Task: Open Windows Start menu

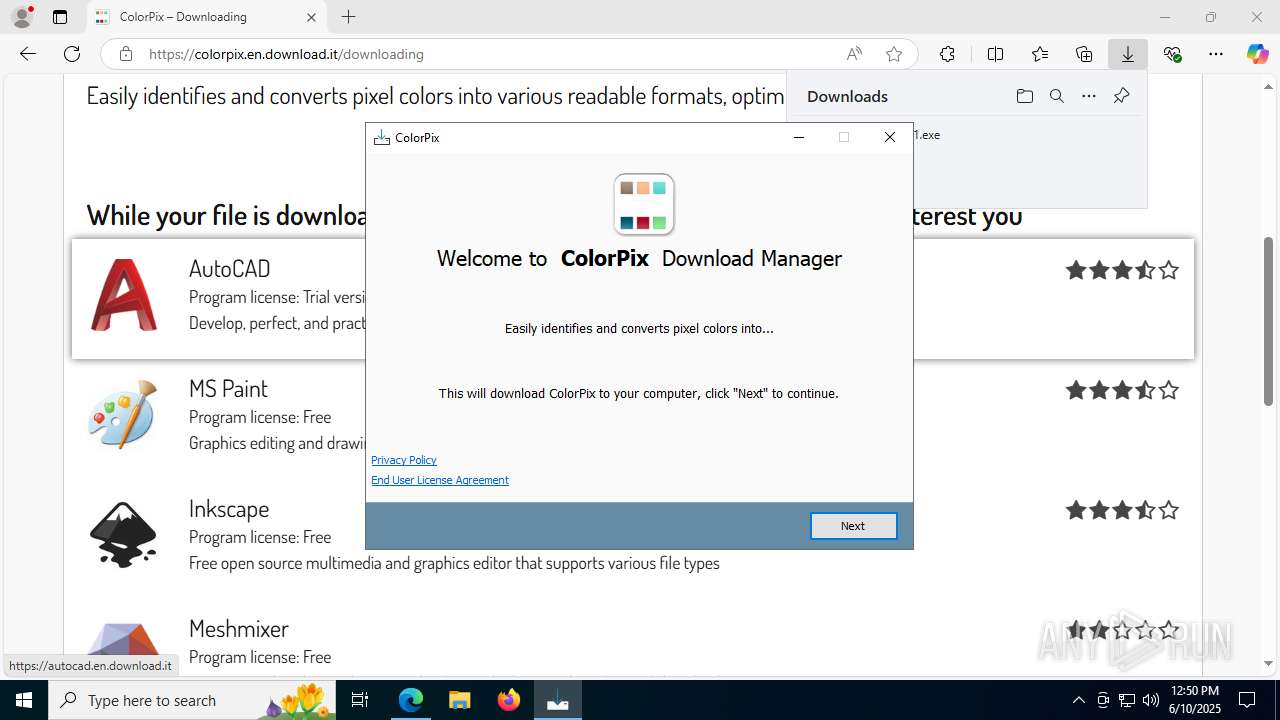Action: click(24, 700)
